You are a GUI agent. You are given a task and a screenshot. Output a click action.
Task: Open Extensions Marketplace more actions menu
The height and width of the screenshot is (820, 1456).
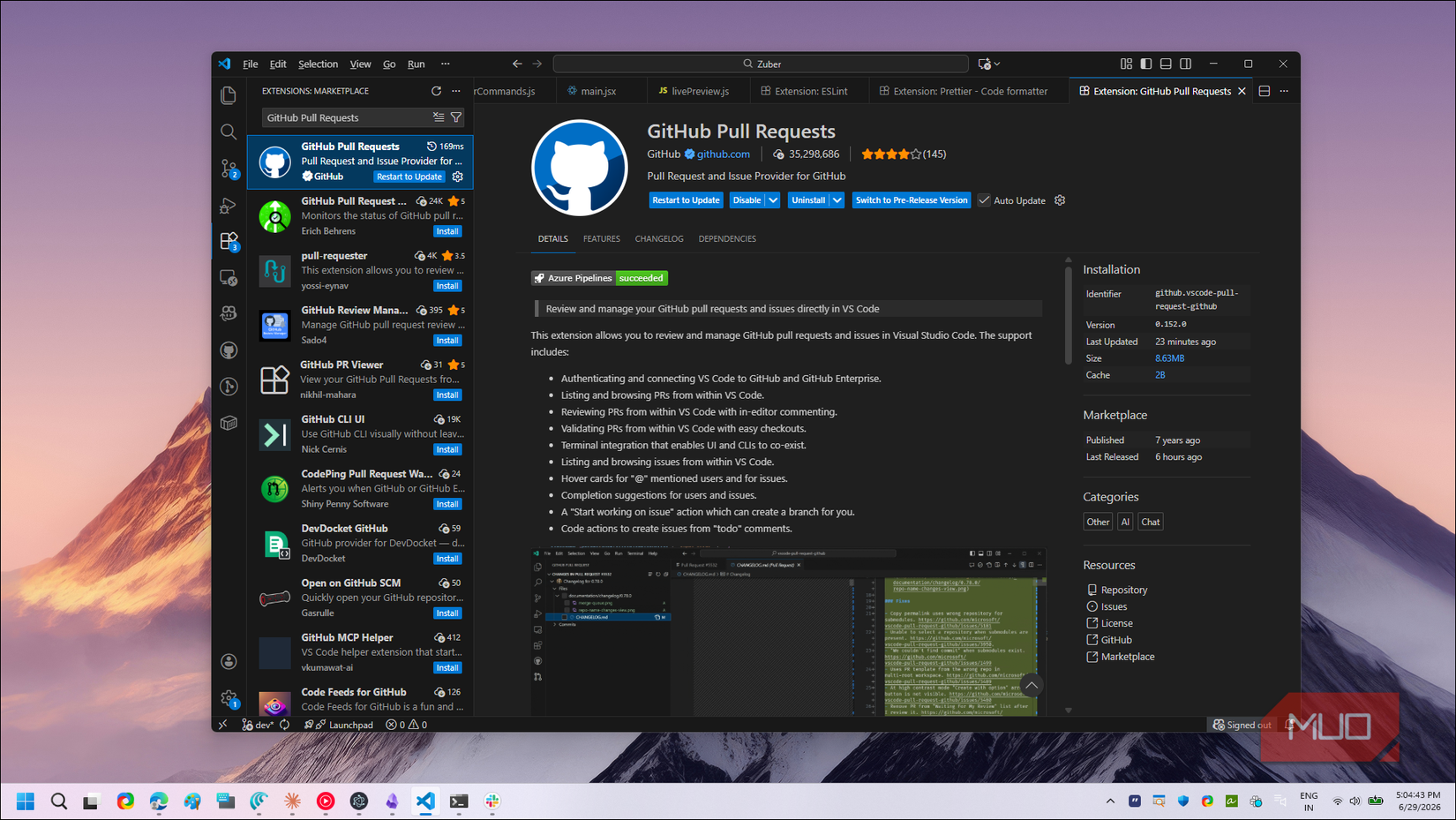[x=456, y=91]
